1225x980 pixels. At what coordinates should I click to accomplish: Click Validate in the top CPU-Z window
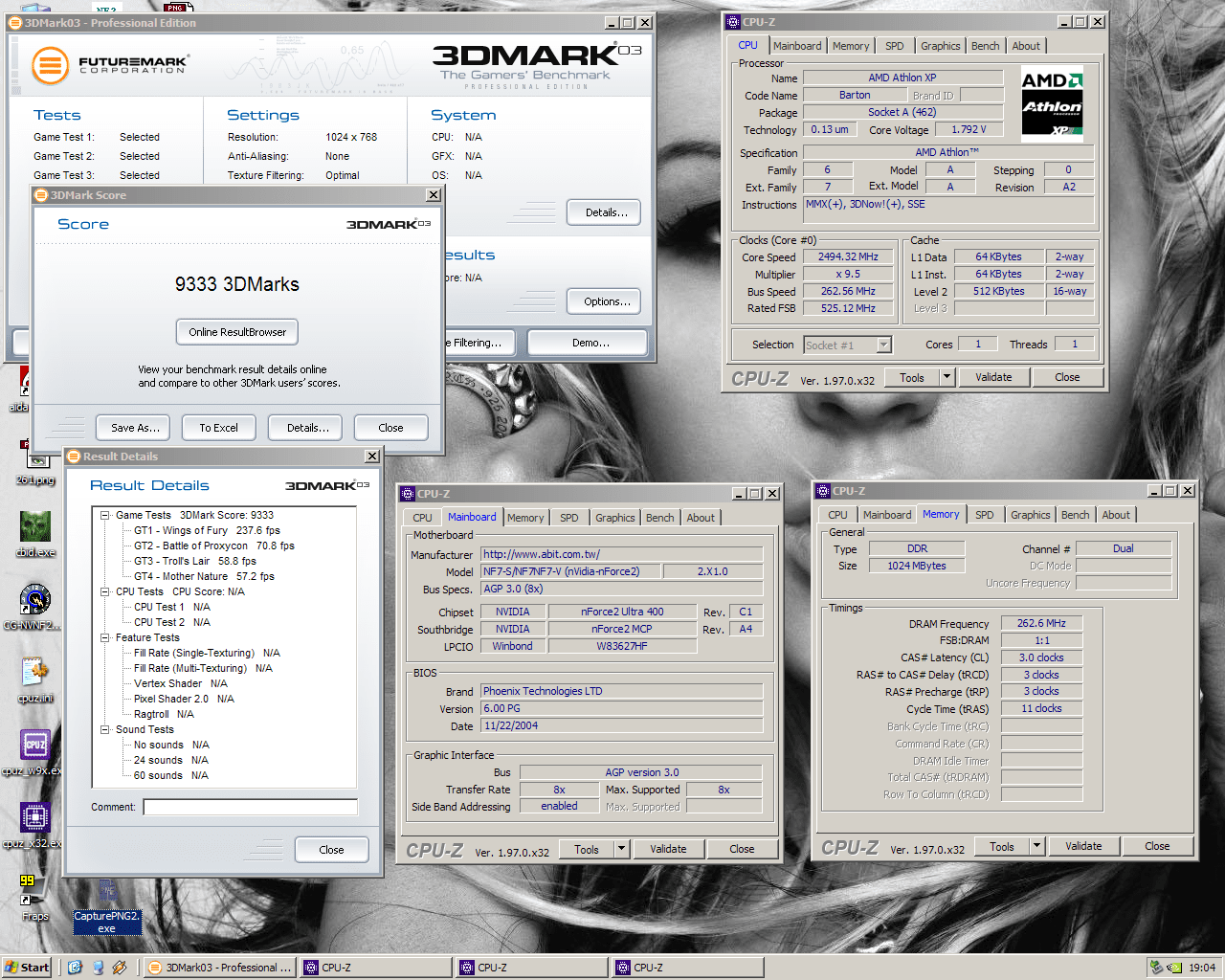tap(993, 377)
